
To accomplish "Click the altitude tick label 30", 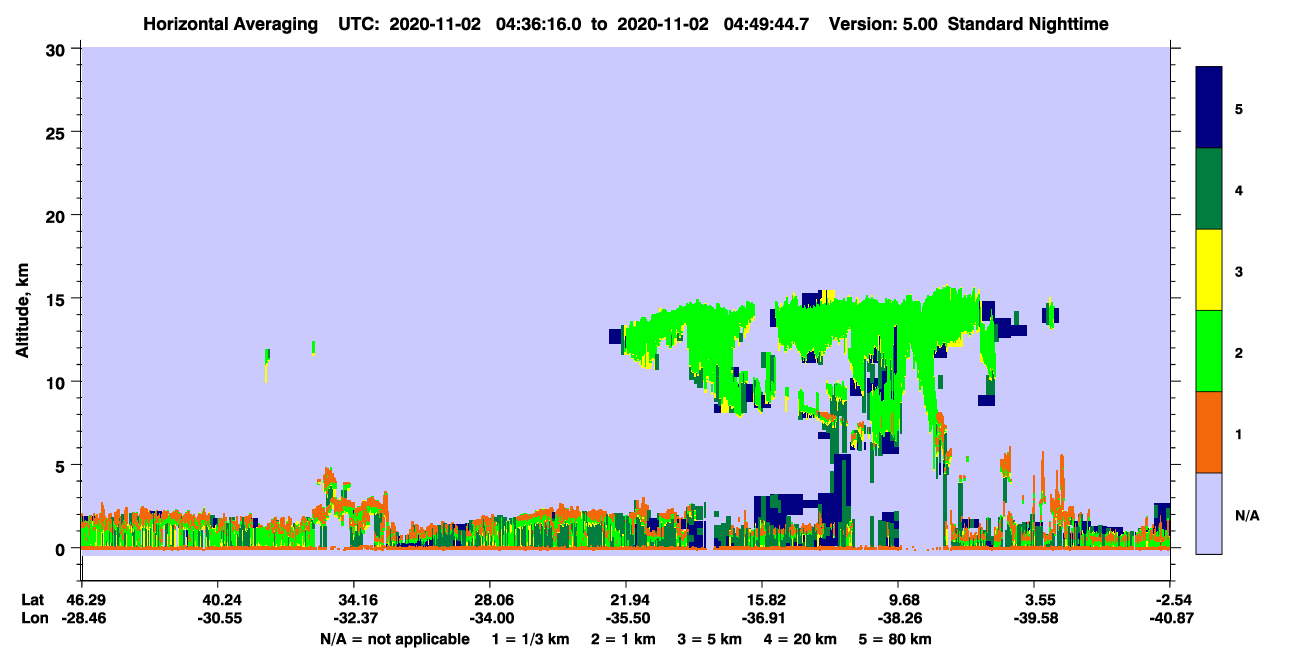I will coord(58,48).
